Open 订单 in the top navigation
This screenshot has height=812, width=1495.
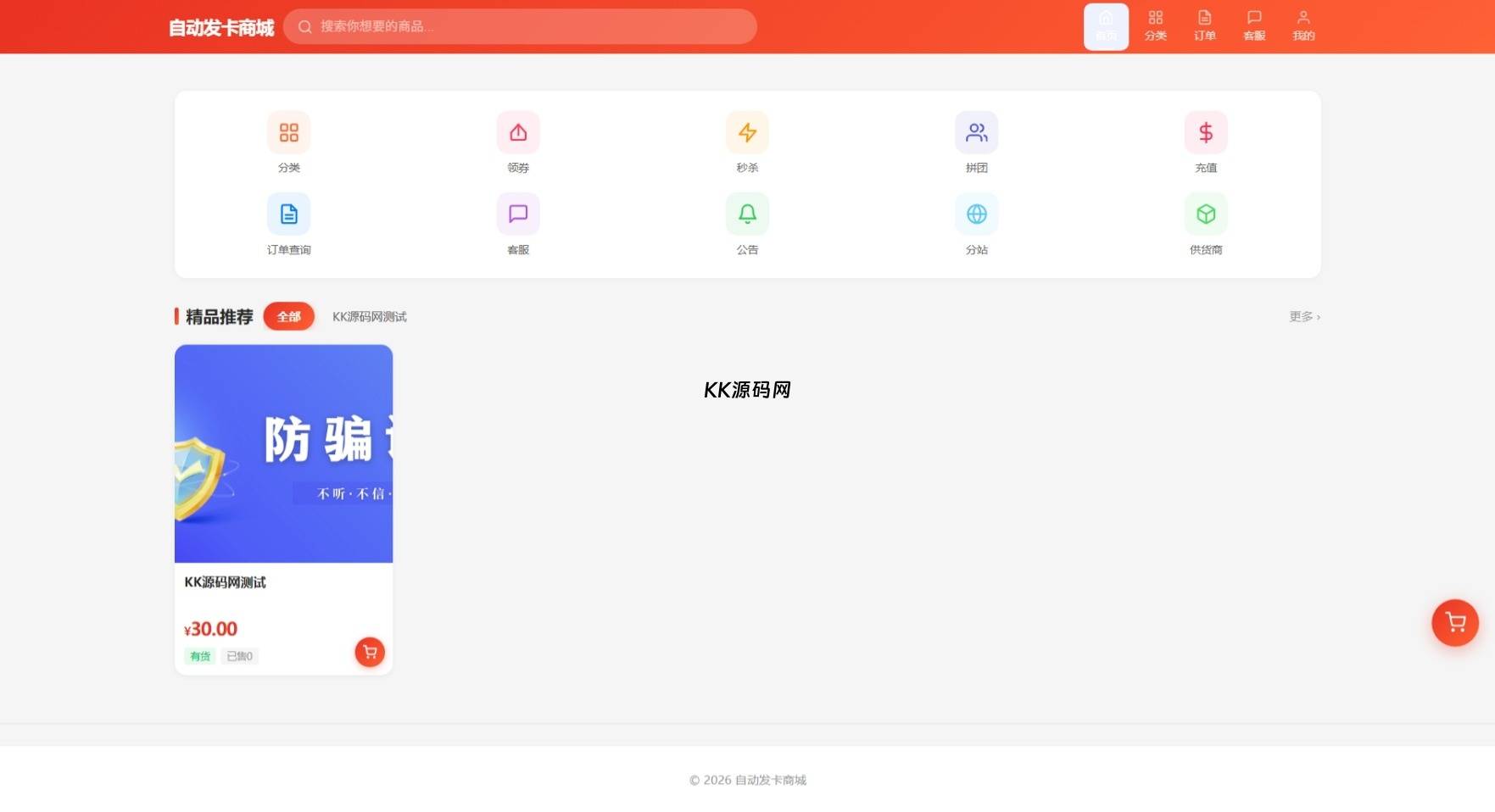tap(1204, 26)
